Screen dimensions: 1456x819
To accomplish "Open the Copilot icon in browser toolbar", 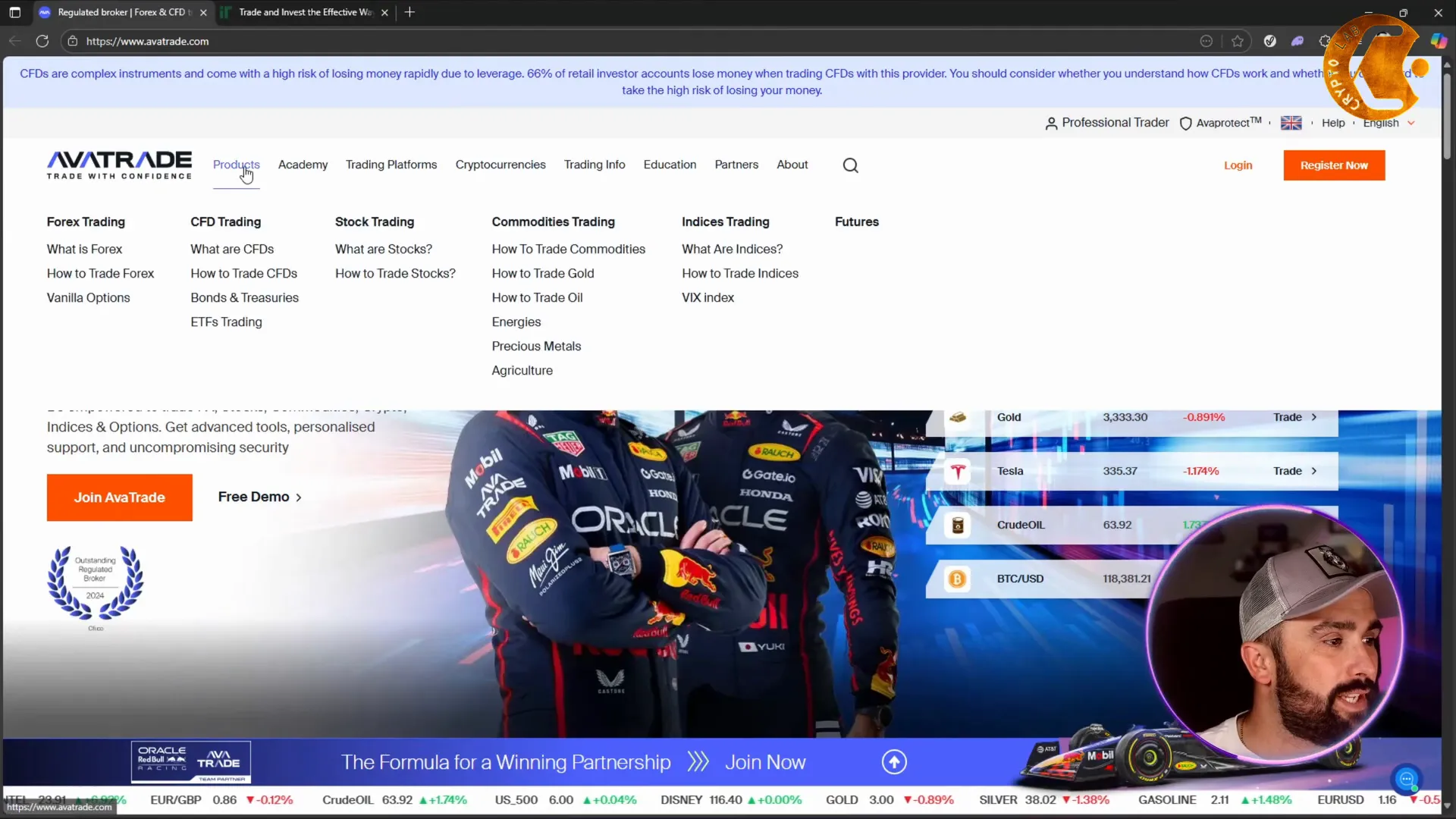I will click(1439, 41).
